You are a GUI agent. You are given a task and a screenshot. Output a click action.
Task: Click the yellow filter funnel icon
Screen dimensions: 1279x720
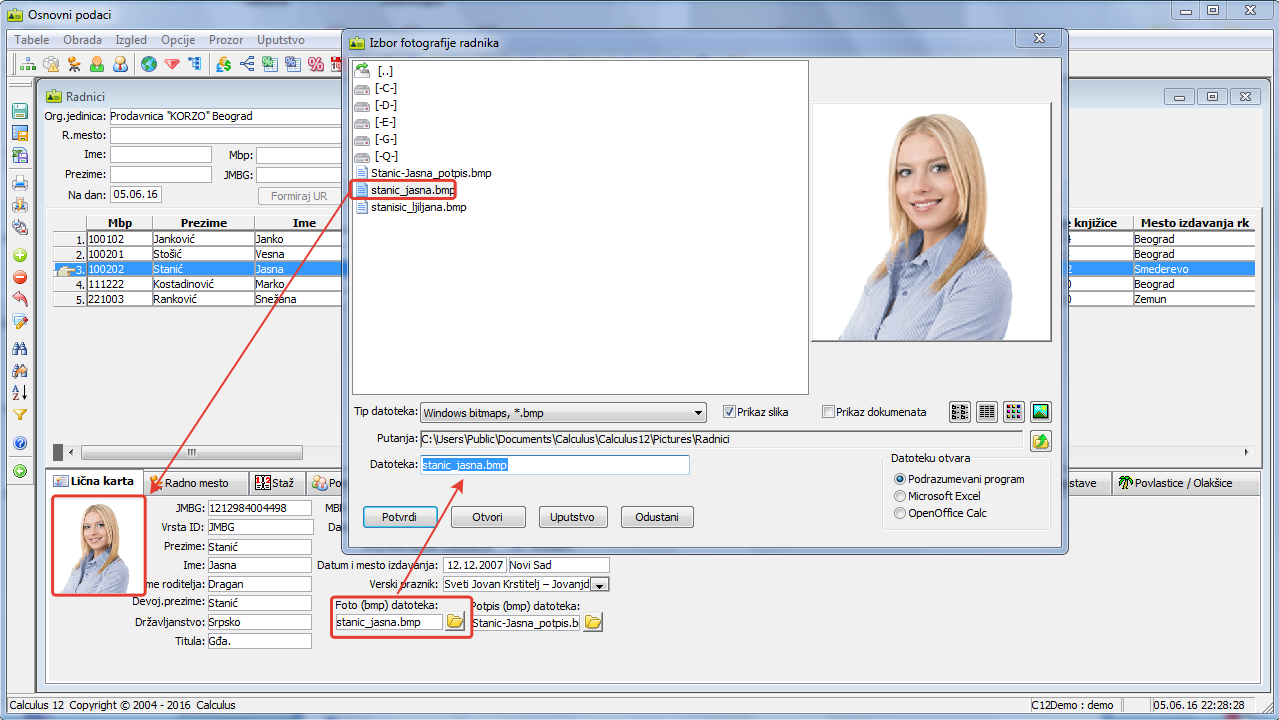[x=20, y=415]
